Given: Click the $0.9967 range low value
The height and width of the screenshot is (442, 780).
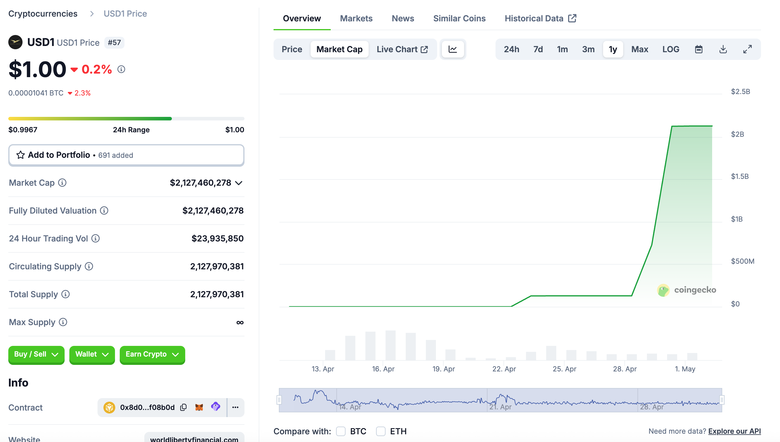Looking at the screenshot, I should click(x=23, y=130).
